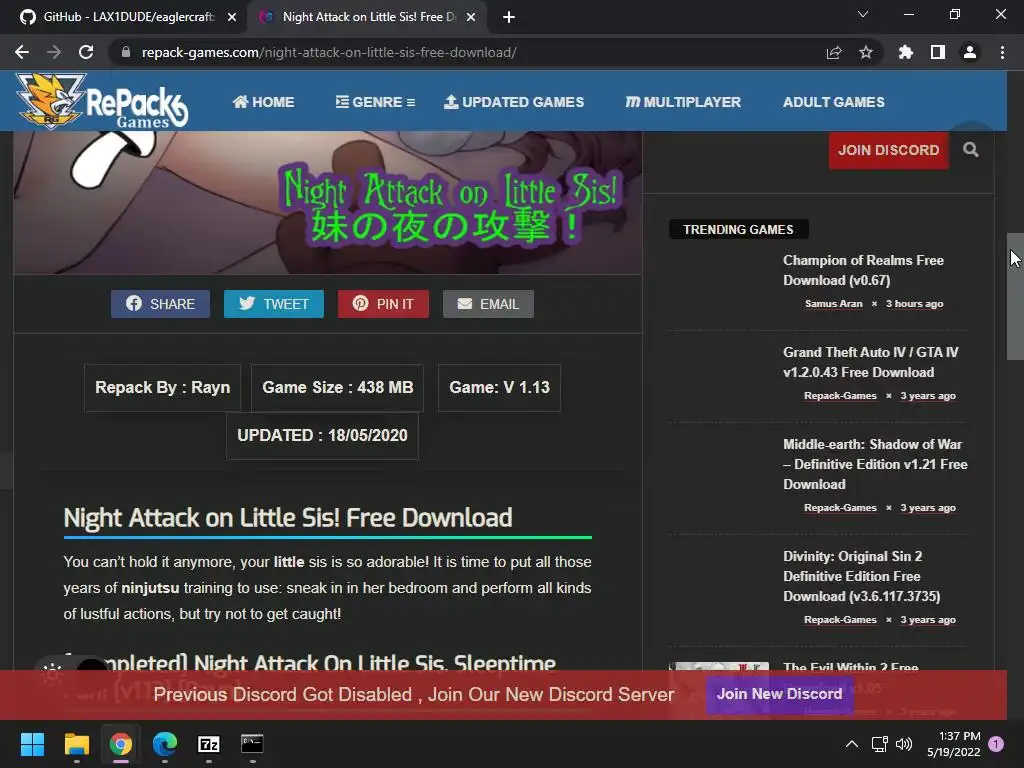Image resolution: width=1024 pixels, height=768 pixels.
Task: Click the volume speaker tray icon
Action: tap(904, 744)
